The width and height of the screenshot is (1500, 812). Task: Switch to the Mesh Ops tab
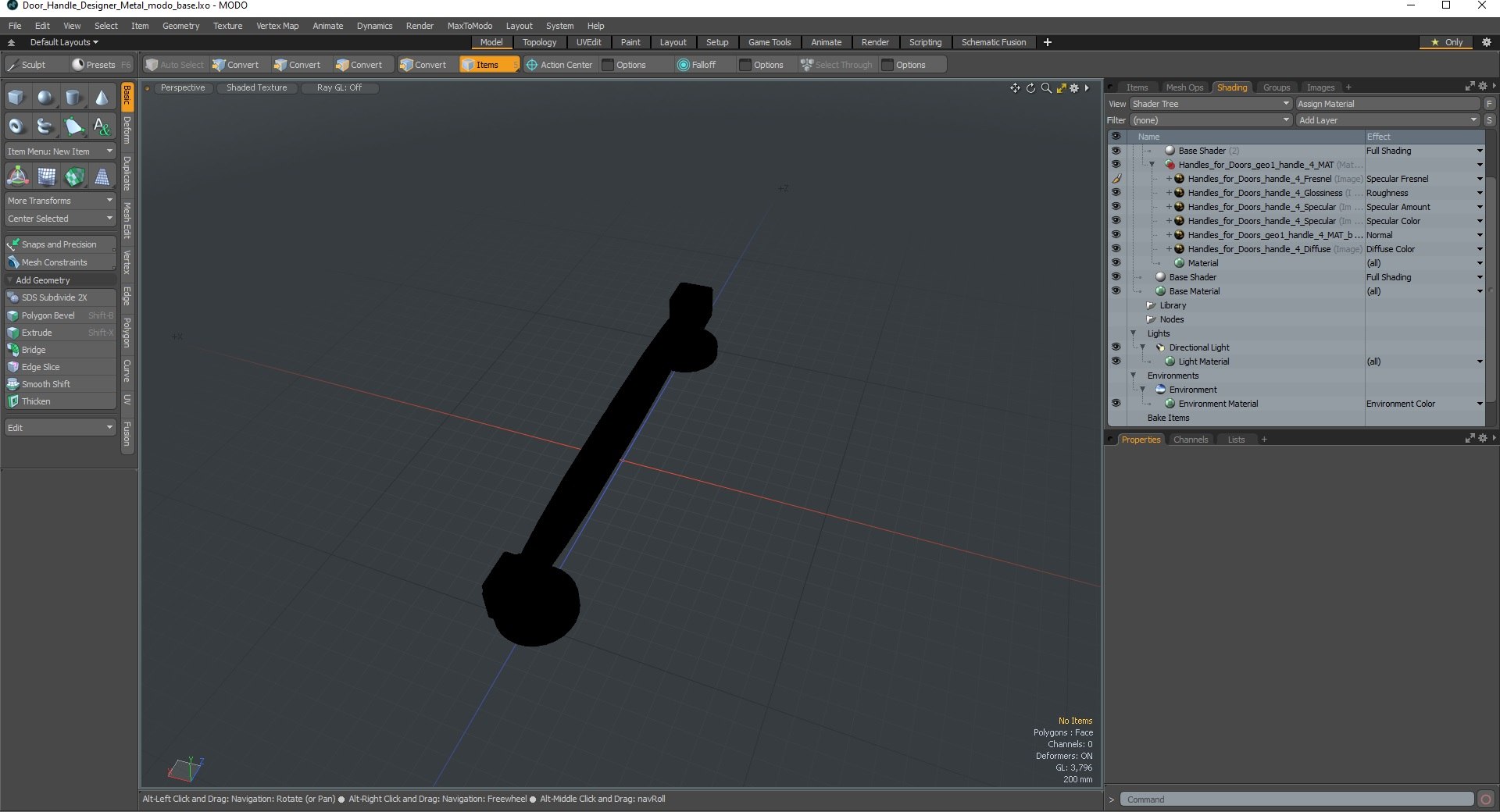1184,87
